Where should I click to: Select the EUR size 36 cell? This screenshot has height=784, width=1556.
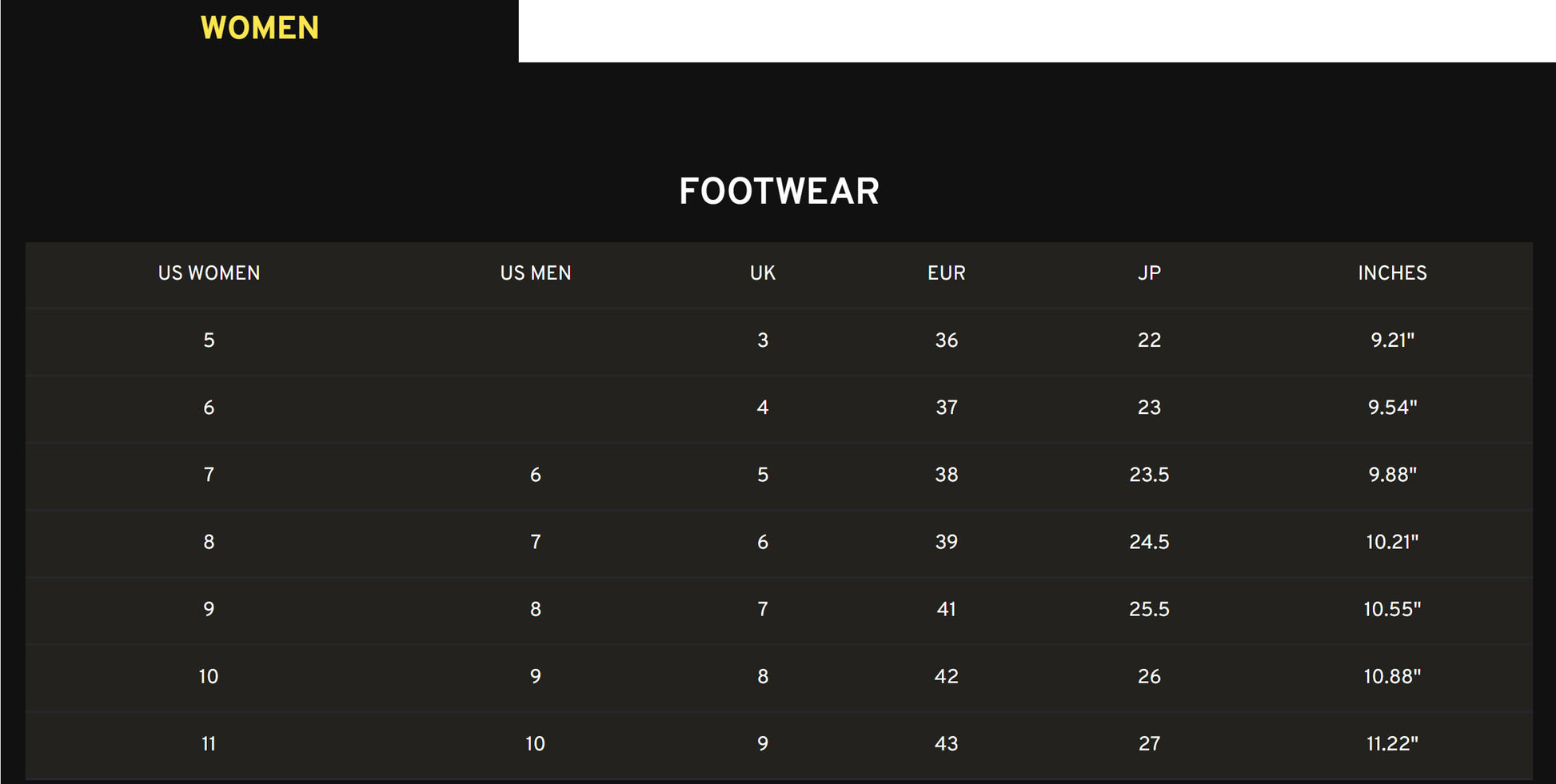[947, 340]
